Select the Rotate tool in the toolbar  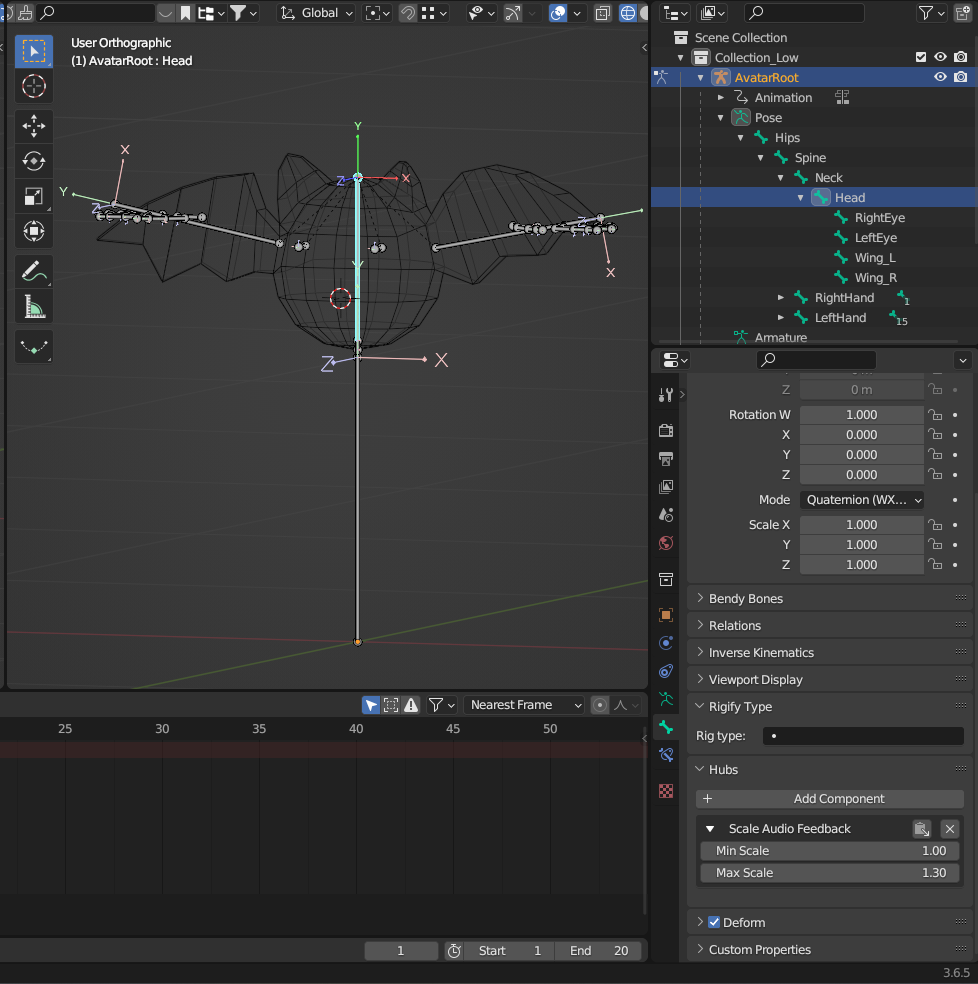pos(34,161)
